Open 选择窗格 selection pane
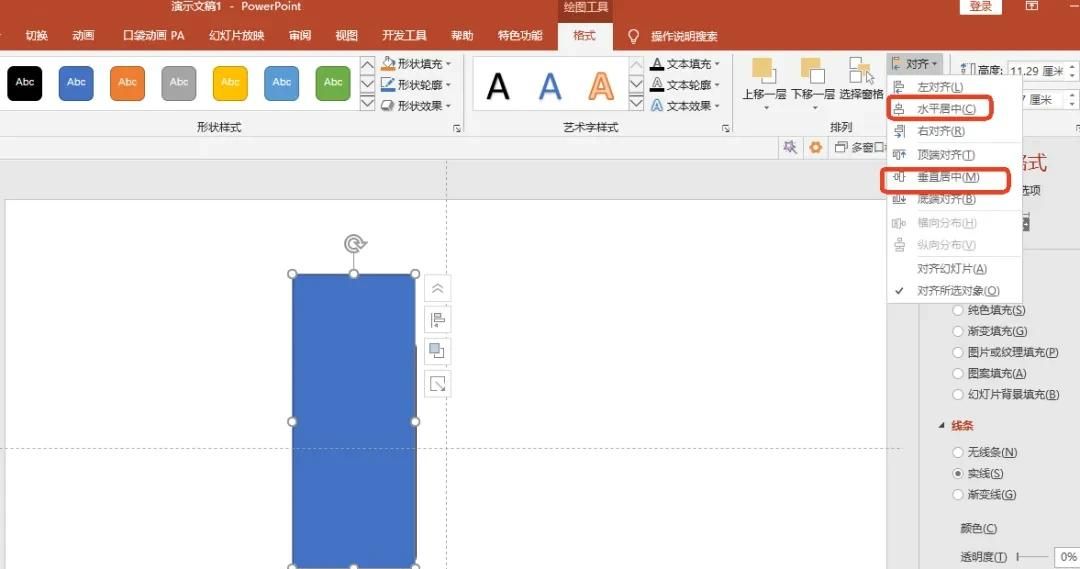Image resolution: width=1080 pixels, height=569 pixels. click(861, 79)
